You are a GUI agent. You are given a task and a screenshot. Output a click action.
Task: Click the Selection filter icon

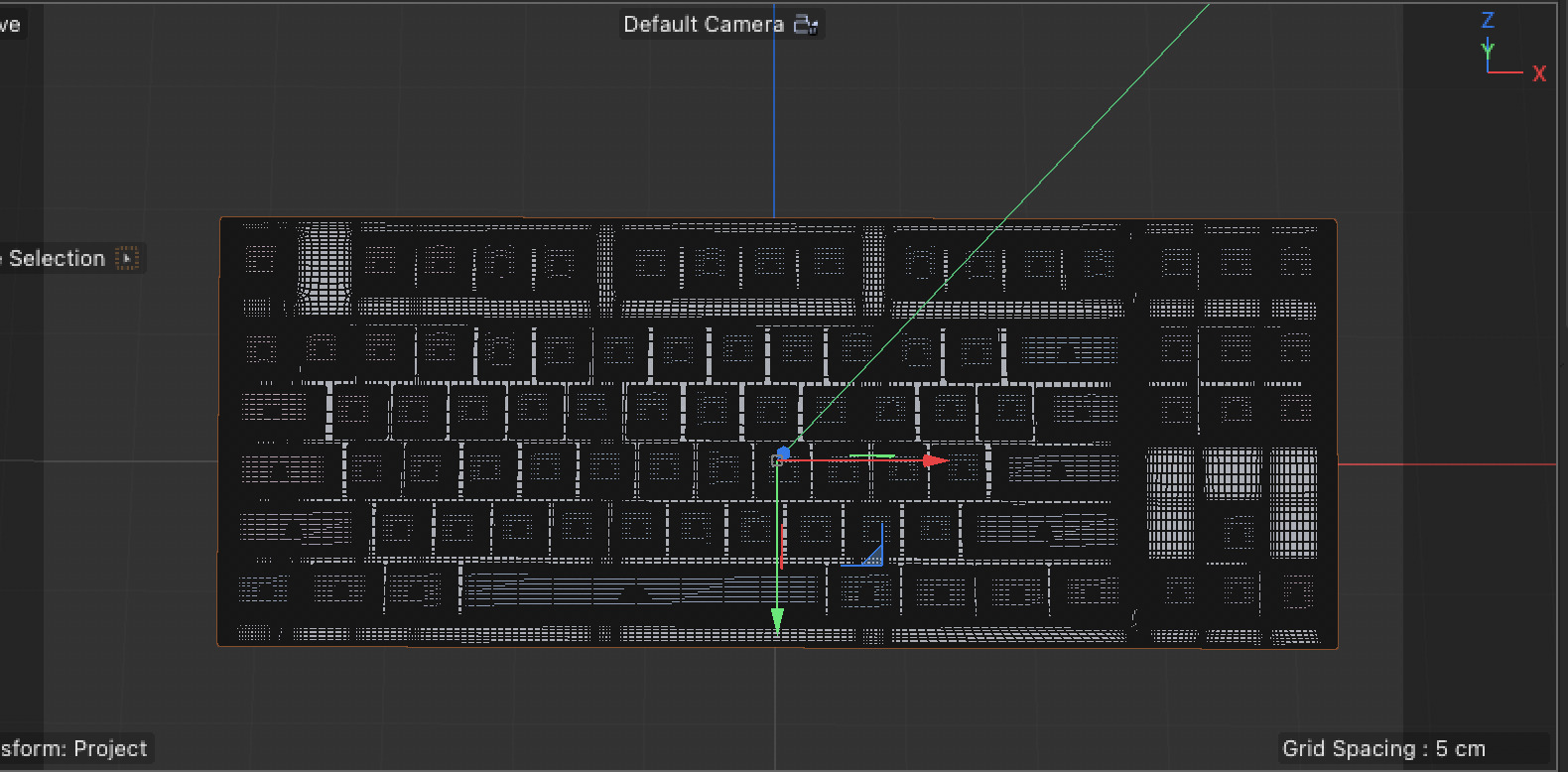pos(127,258)
